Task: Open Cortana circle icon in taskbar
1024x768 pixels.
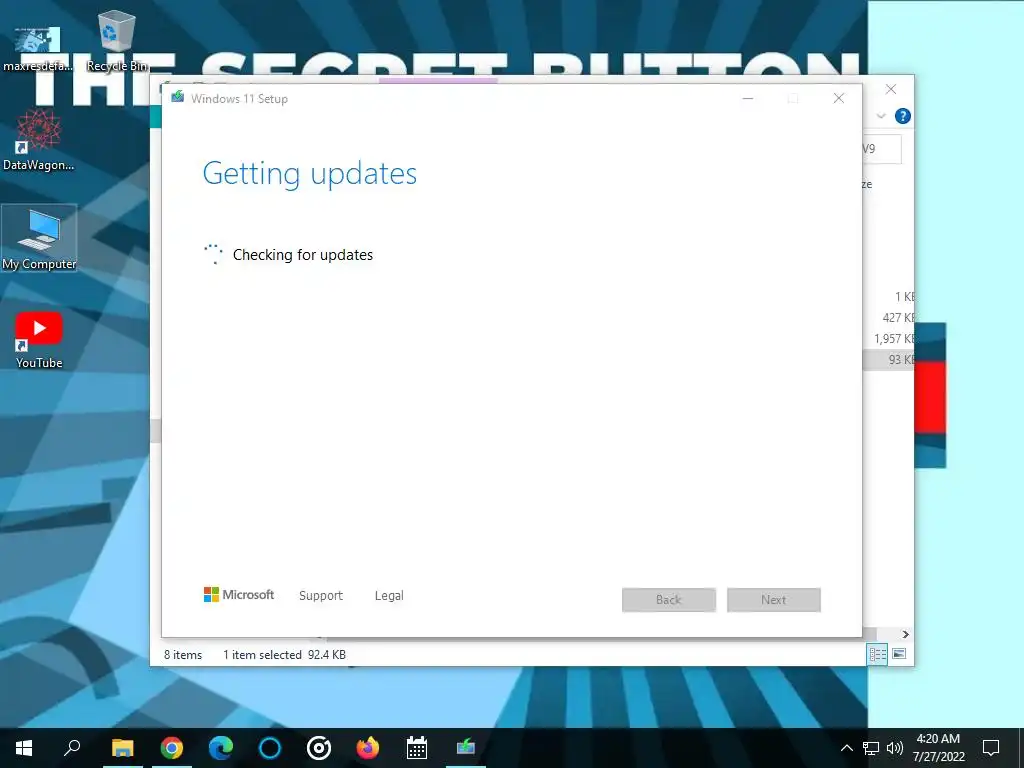Action: [x=270, y=748]
